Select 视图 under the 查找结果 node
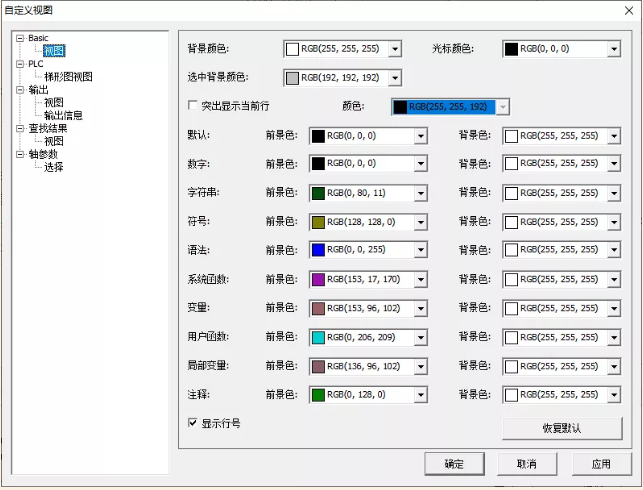The image size is (643, 490). click(54, 141)
